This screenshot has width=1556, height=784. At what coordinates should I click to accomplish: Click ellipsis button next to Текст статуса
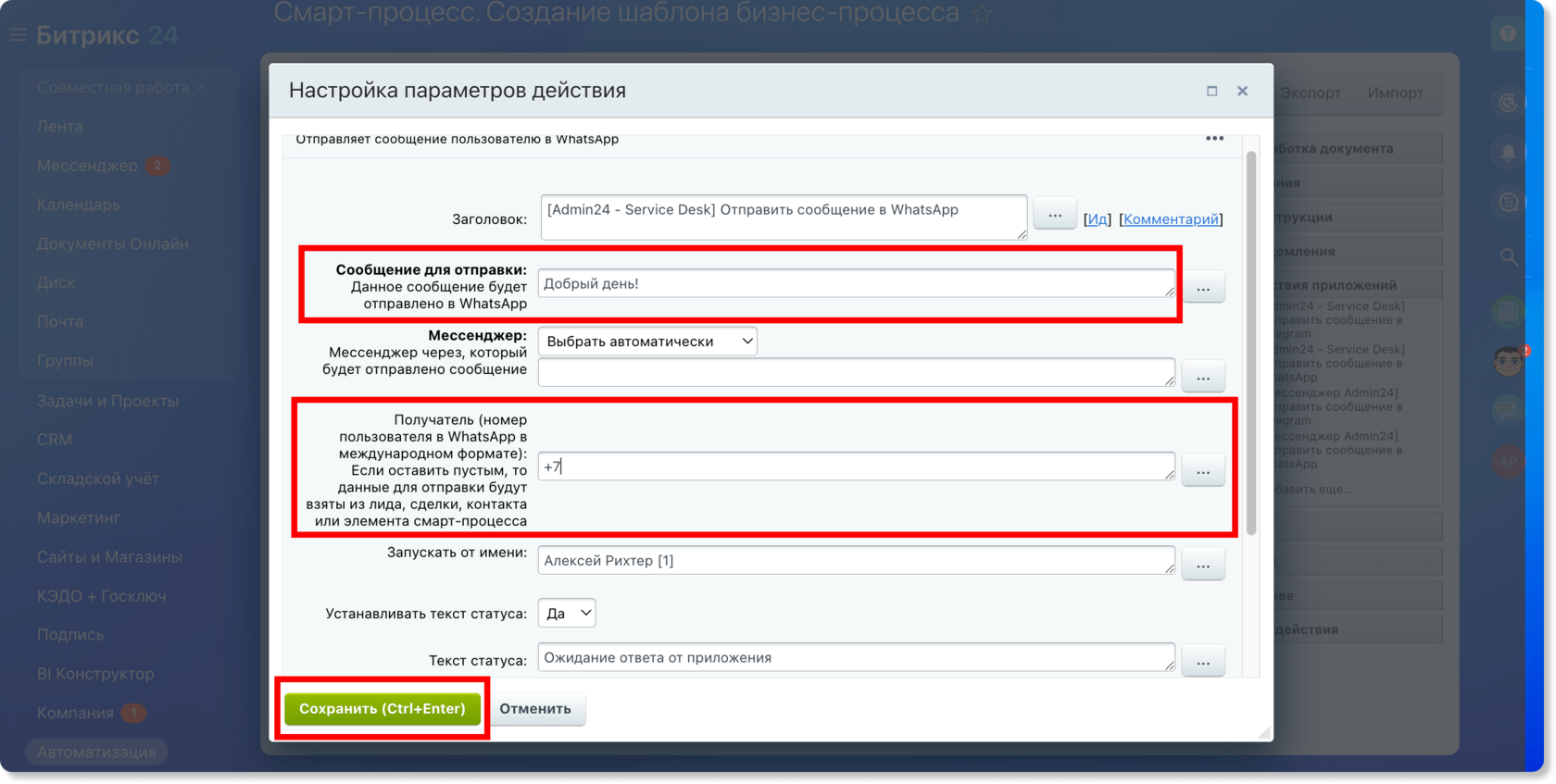pyautogui.click(x=1203, y=662)
